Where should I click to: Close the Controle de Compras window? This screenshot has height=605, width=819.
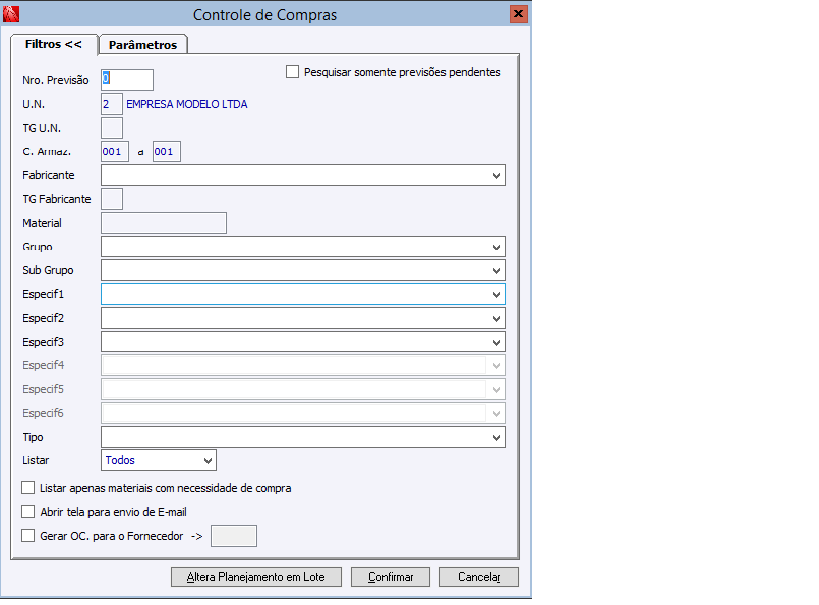point(518,14)
